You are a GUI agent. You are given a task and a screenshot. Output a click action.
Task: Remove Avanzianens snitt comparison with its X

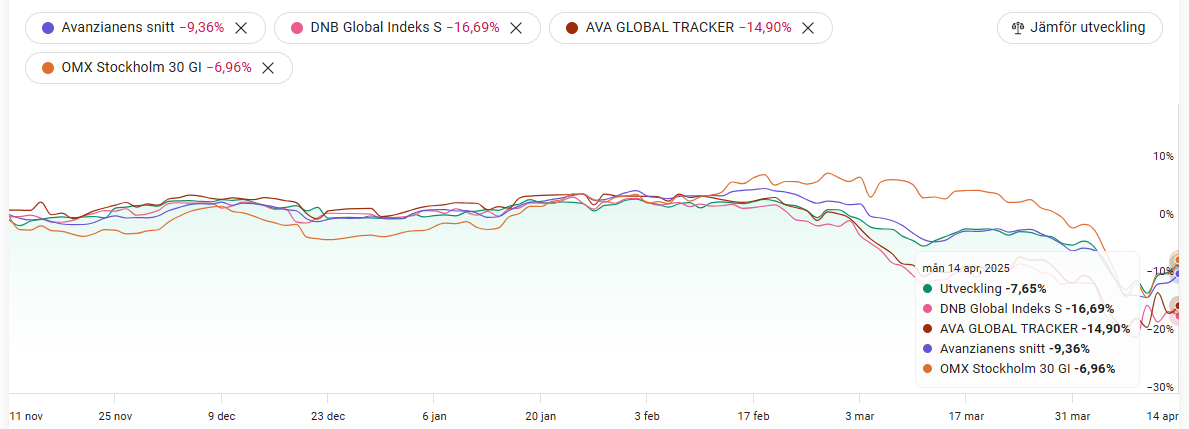click(241, 28)
